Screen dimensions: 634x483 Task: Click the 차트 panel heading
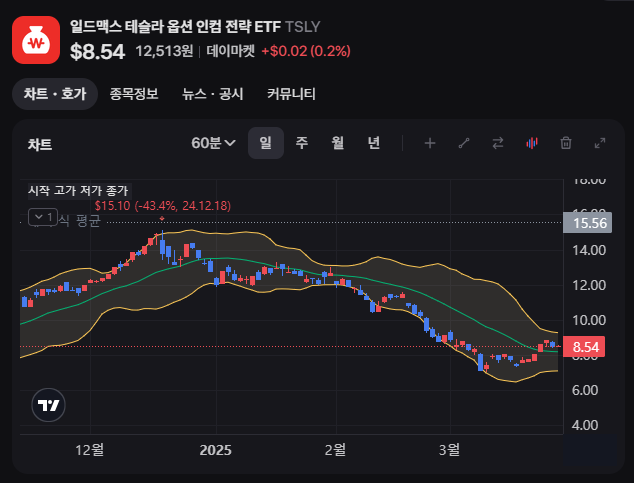click(x=40, y=144)
